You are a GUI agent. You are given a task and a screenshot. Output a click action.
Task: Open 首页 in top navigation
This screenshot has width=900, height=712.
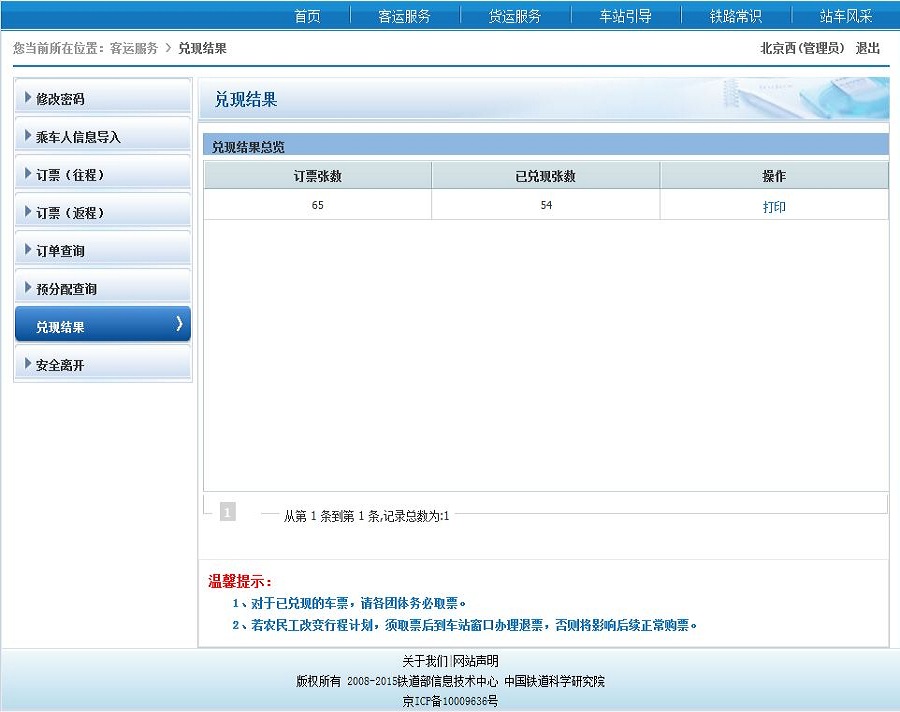coord(307,16)
